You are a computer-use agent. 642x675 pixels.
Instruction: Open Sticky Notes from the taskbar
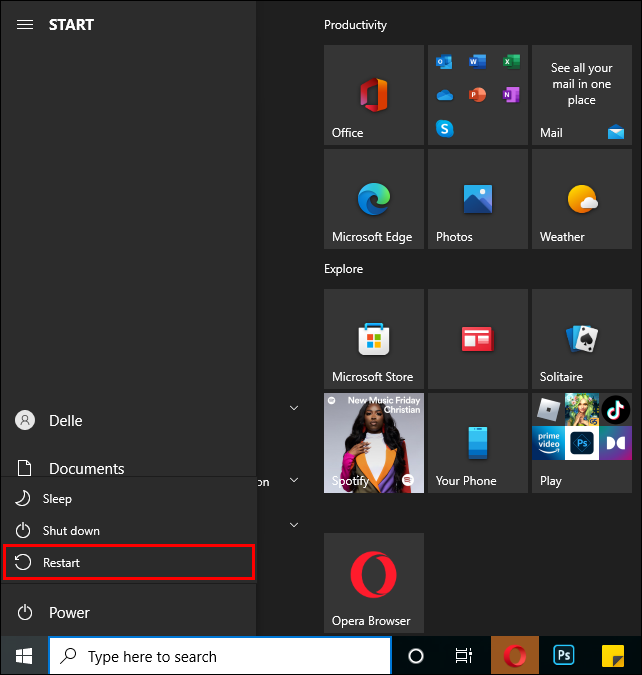pyautogui.click(x=612, y=656)
